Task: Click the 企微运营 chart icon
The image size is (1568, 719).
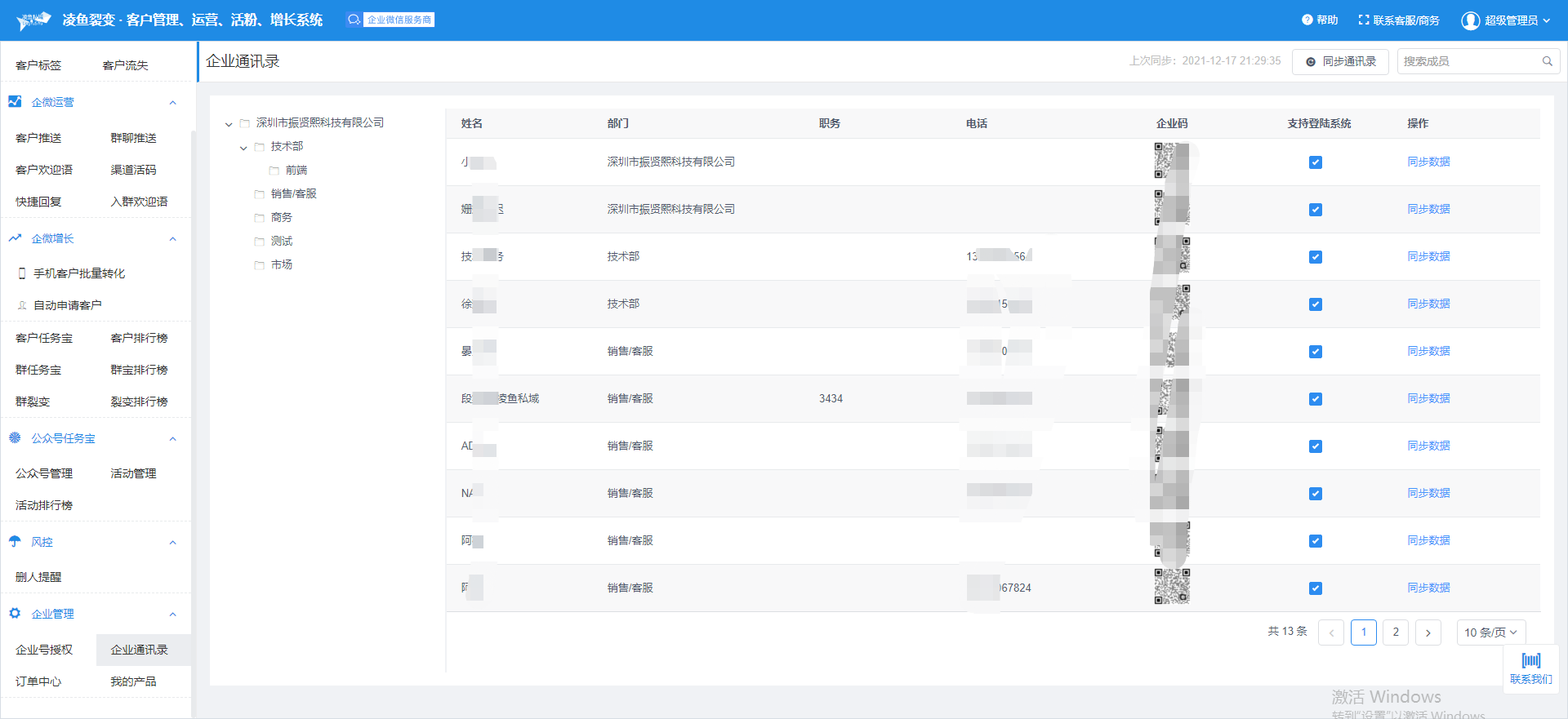Action: [15, 101]
